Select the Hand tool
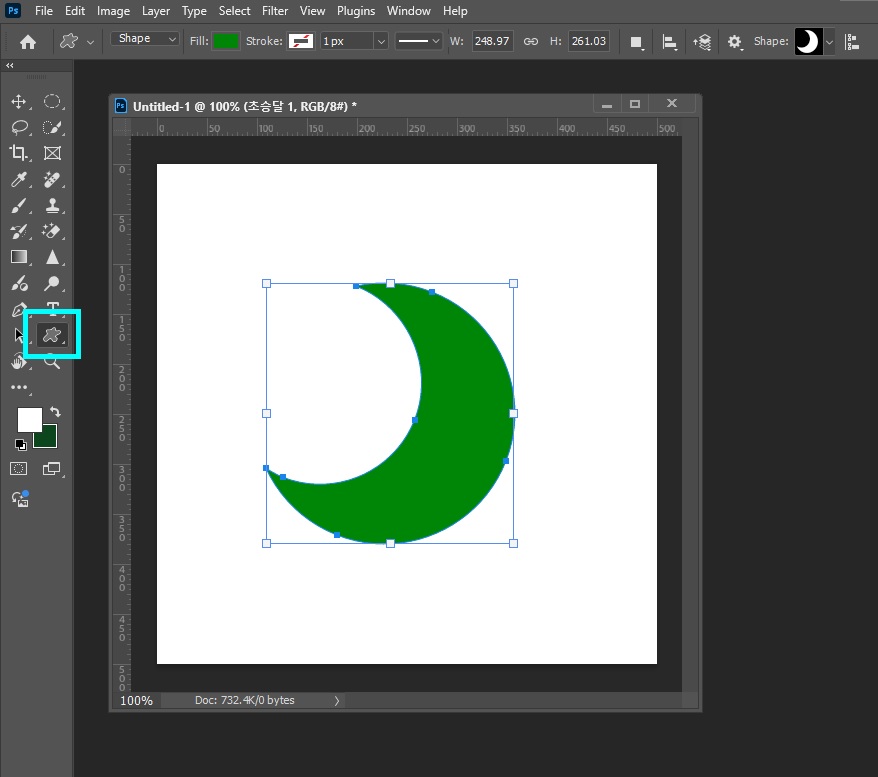878x777 pixels. [x=18, y=362]
